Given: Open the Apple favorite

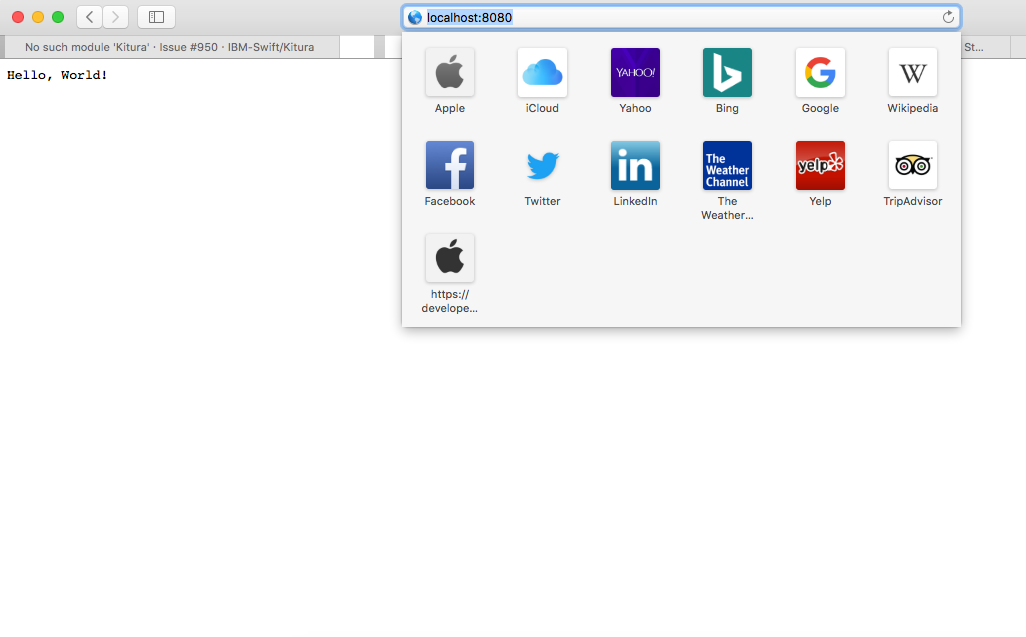Looking at the screenshot, I should click(450, 72).
